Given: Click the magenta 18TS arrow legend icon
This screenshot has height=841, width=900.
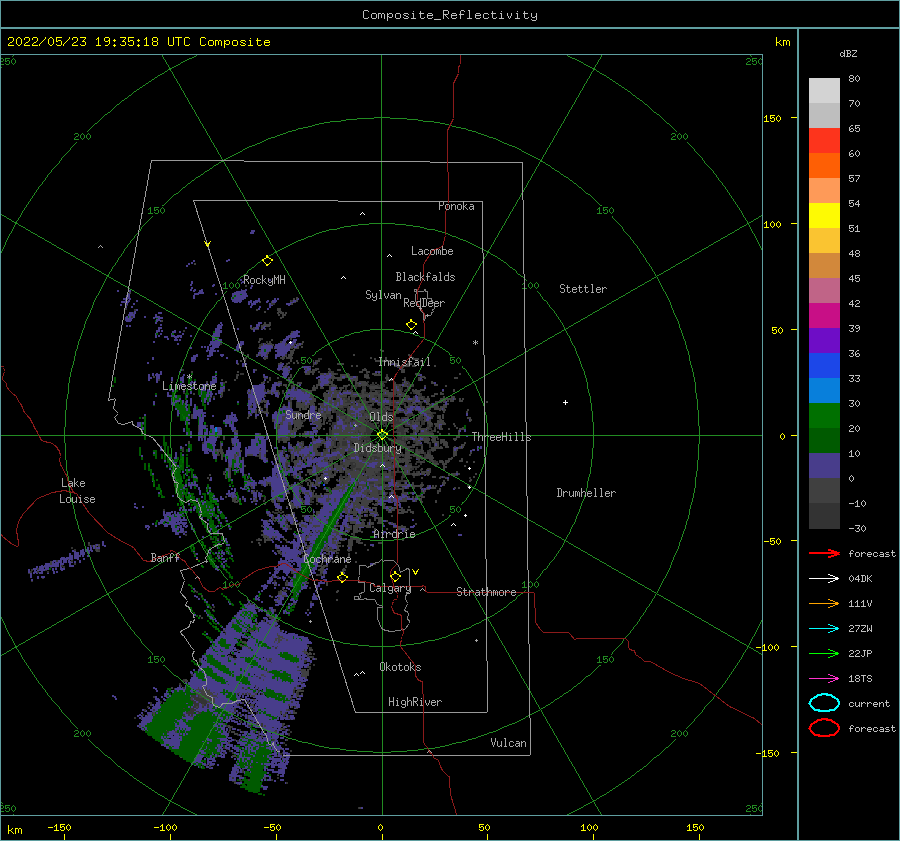Looking at the screenshot, I should click(x=824, y=679).
